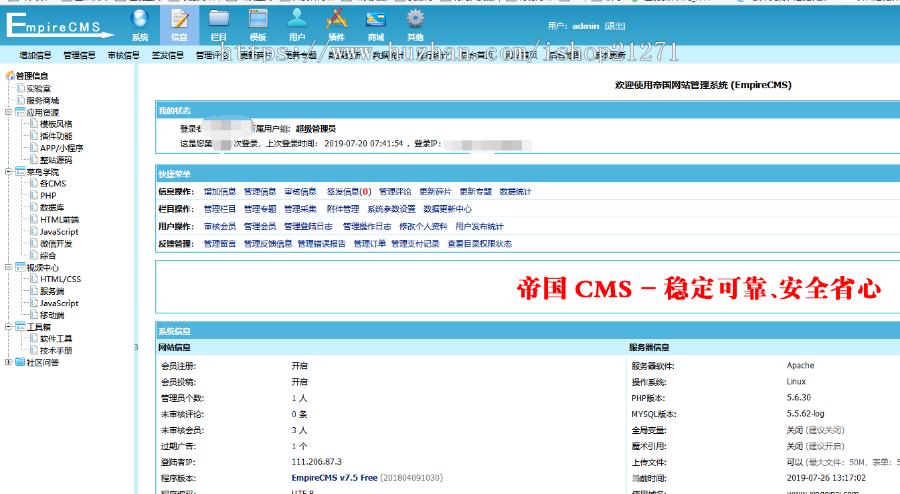
Task: Collapse the 应用资源 tree node
Action: [x=9, y=112]
